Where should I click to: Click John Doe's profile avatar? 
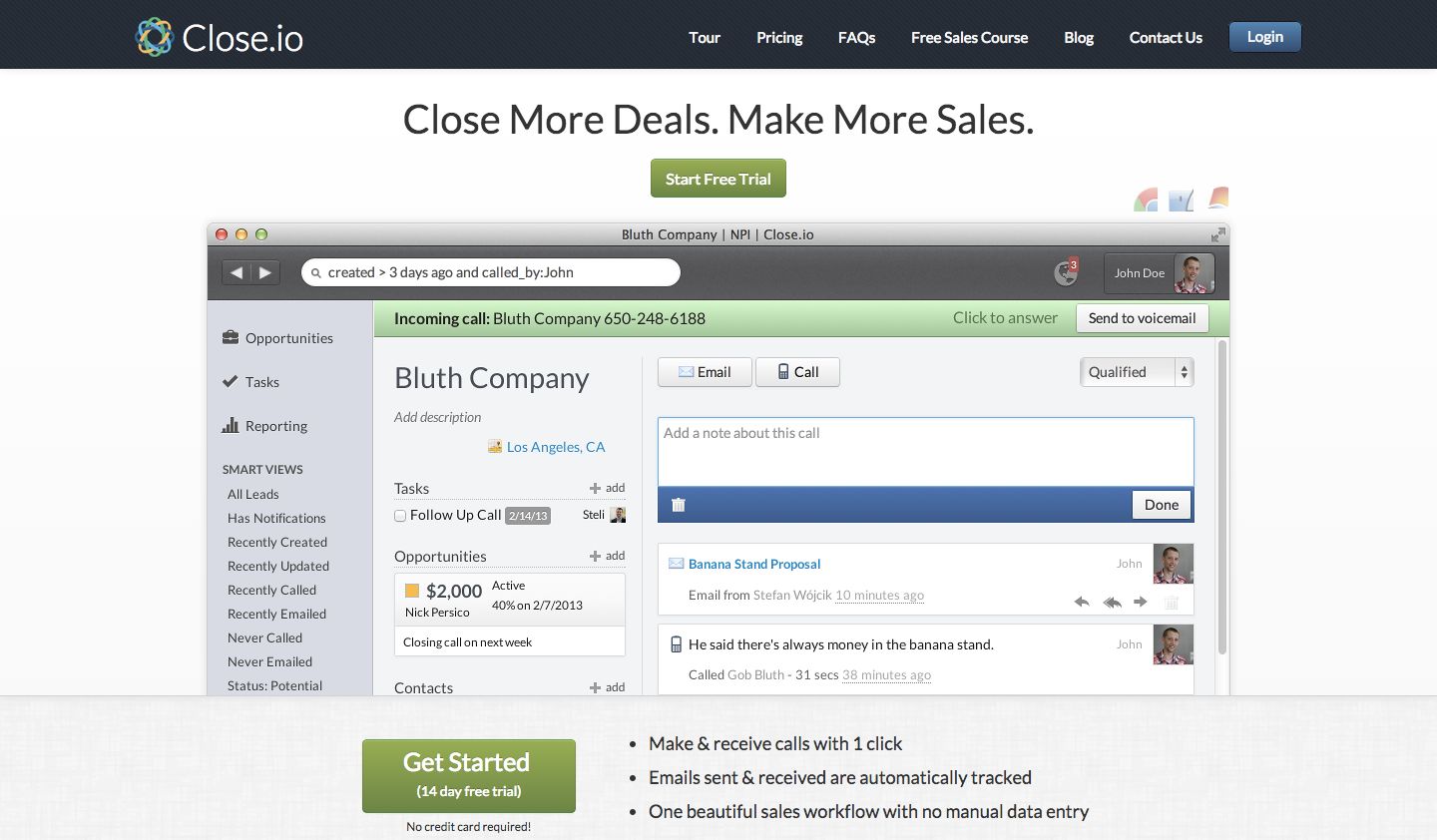1193,273
